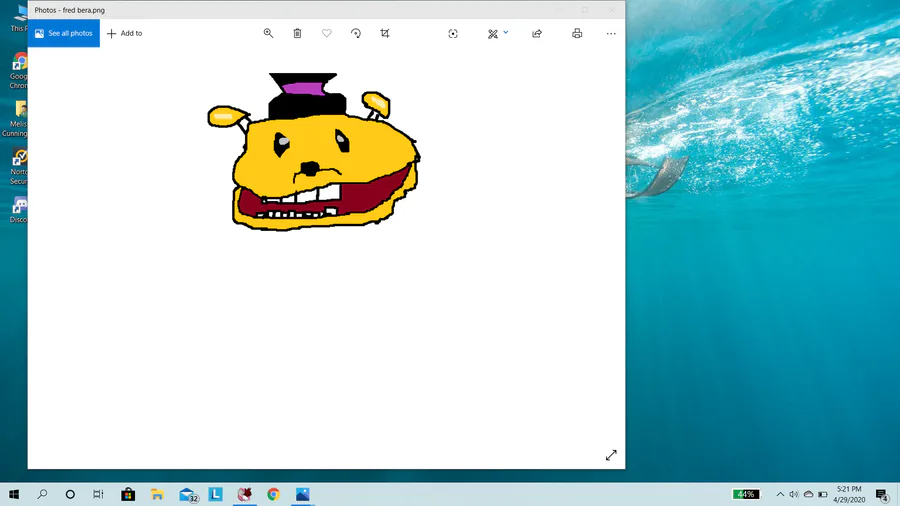Click the Photos - fred bera.png title
This screenshot has width=900, height=506.
point(69,10)
